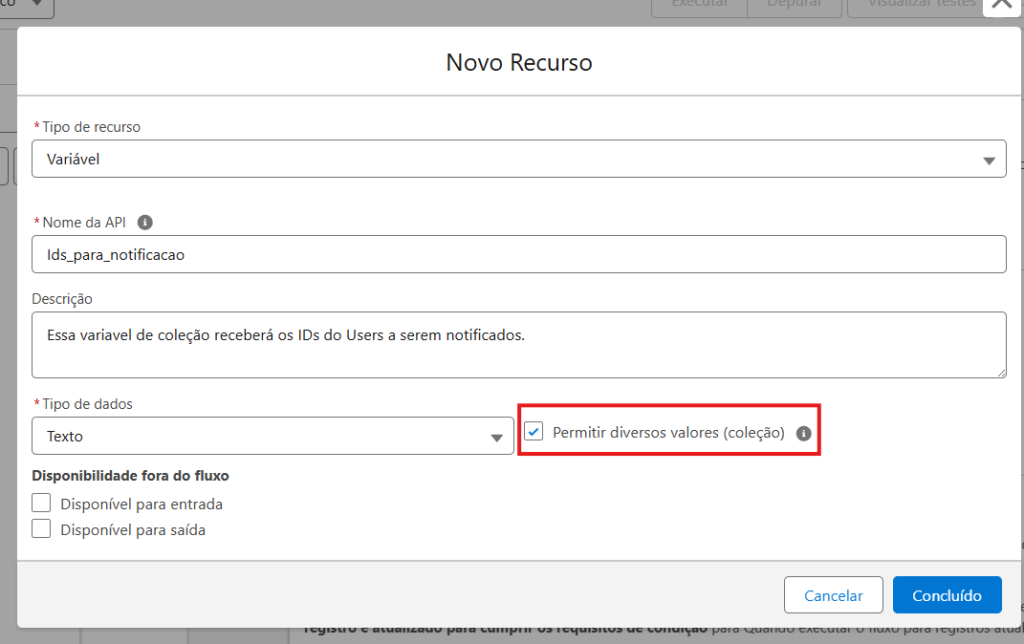
Task: Click the chevron on Tipo de recurso field
Action: [990, 159]
